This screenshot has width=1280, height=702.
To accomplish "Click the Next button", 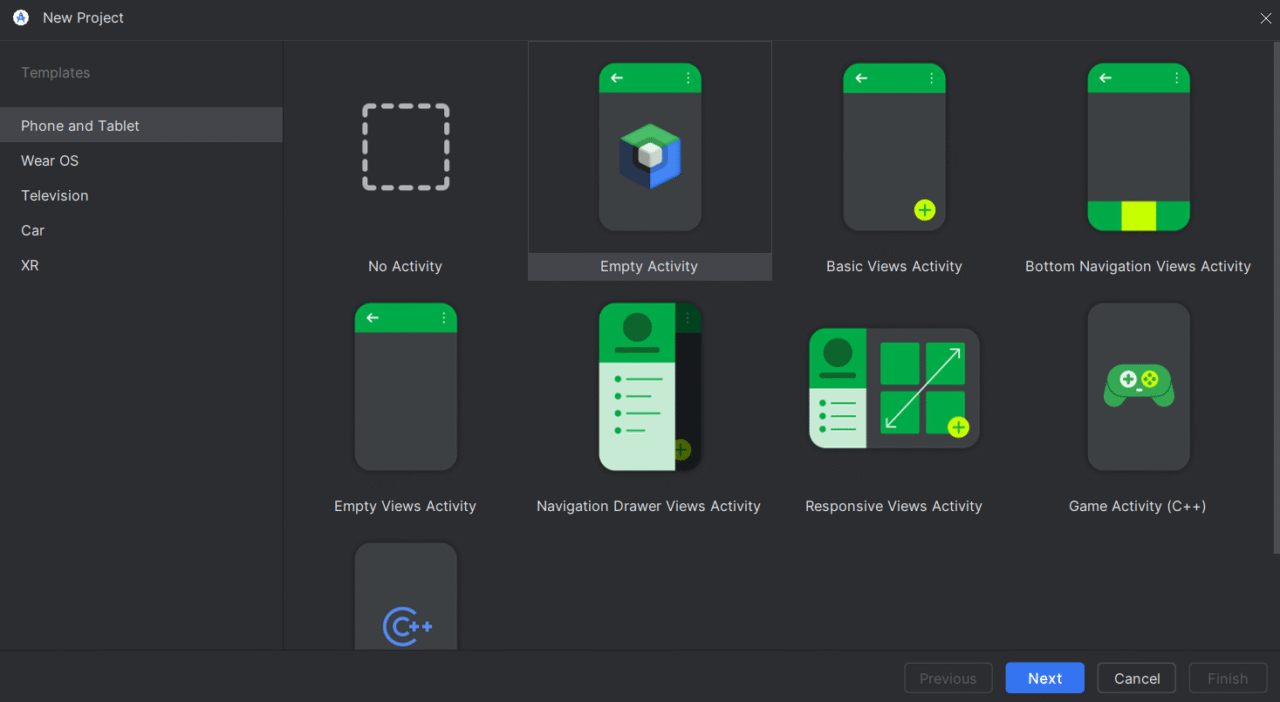I will click(1045, 678).
